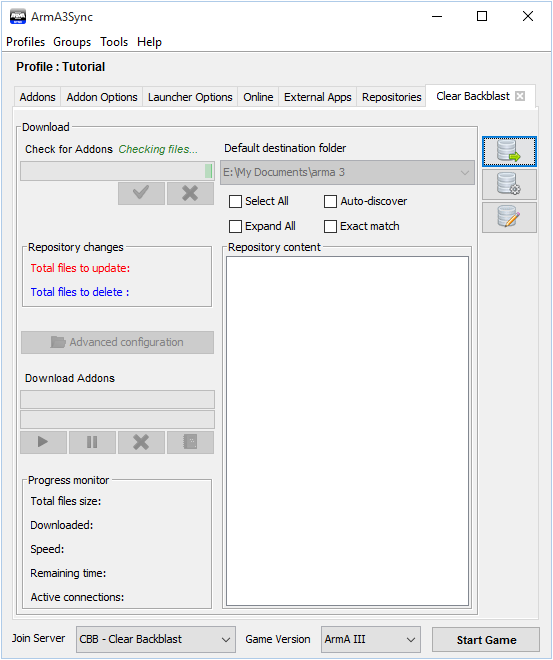Switch to the Repositories tab

(x=392, y=97)
